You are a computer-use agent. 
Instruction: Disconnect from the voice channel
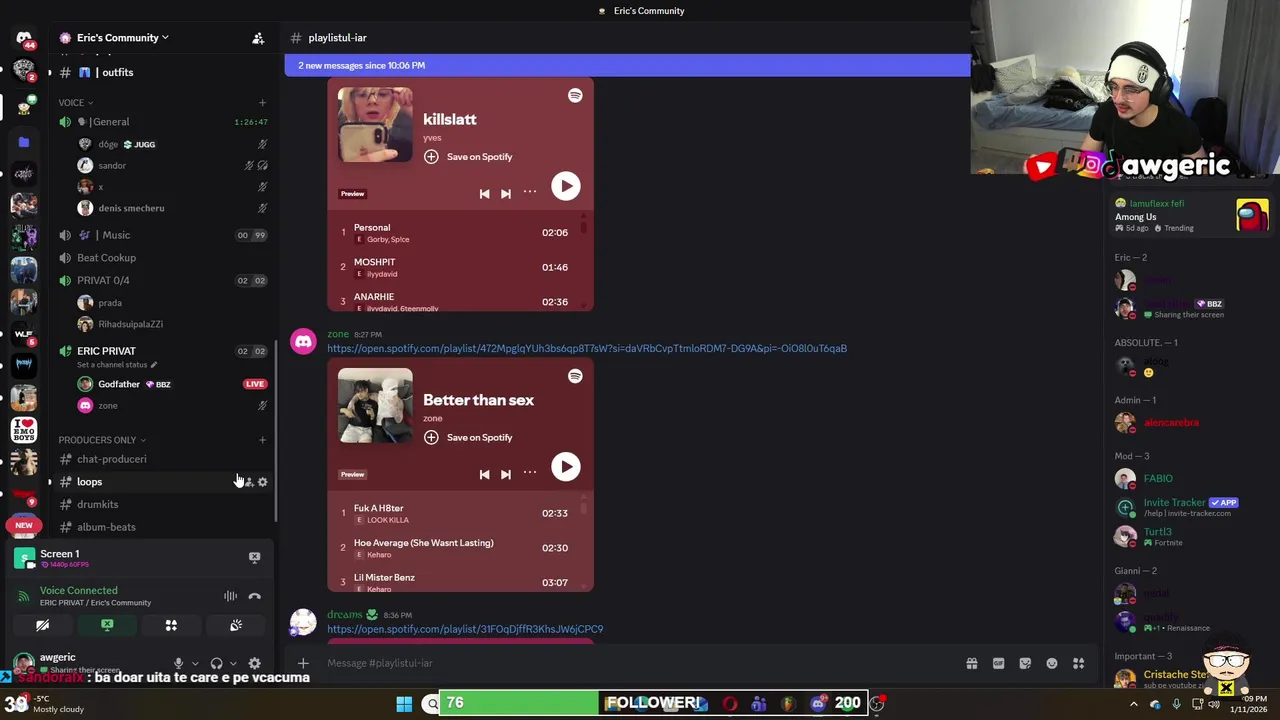click(254, 596)
